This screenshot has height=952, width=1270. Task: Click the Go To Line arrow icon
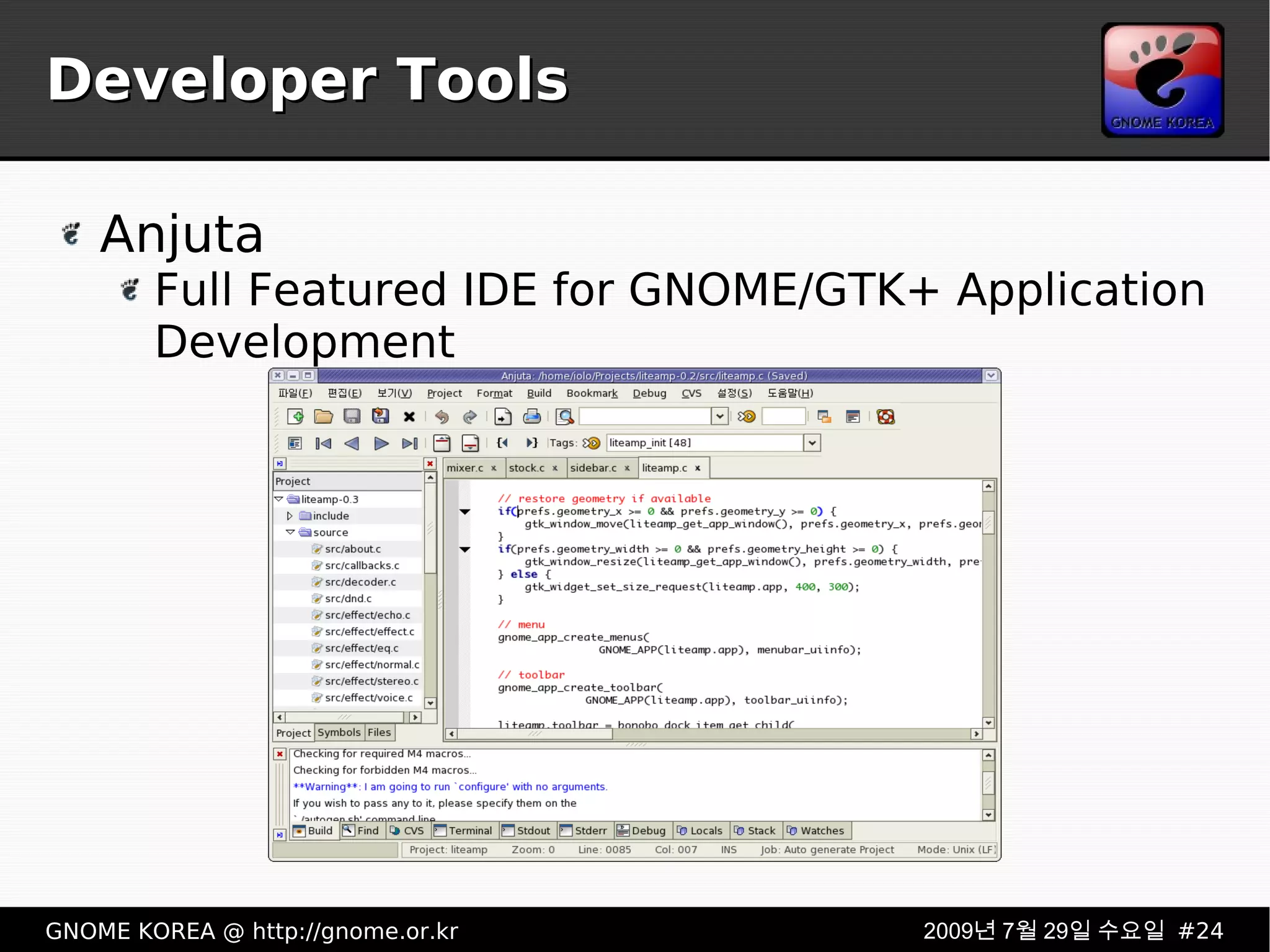747,417
